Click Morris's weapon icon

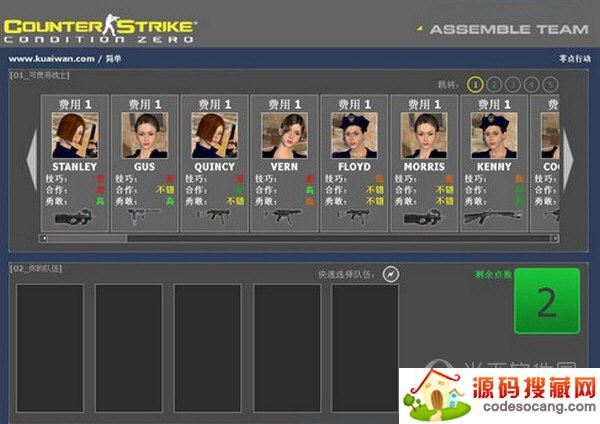coord(423,217)
